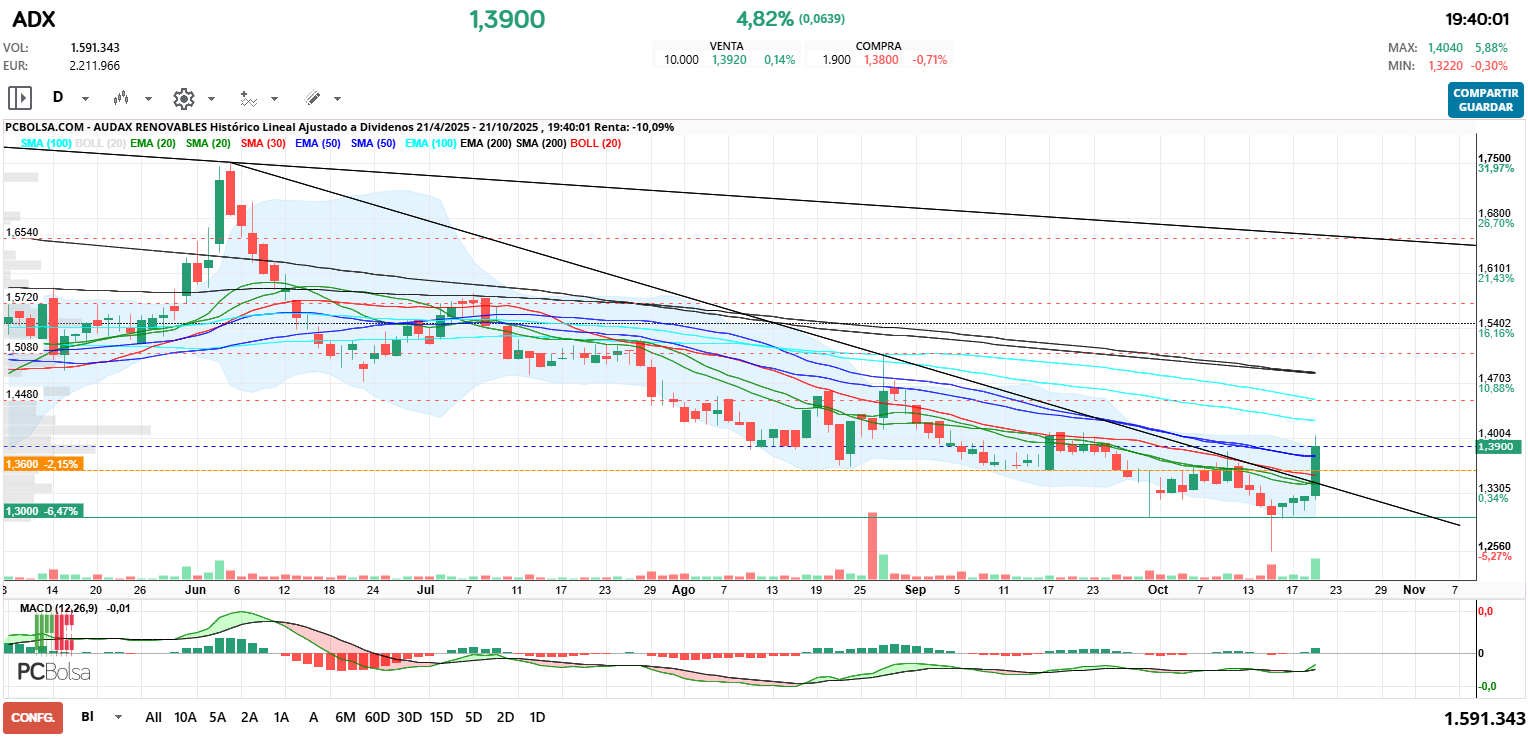This screenshot has width=1528, height=738.
Task: Toggle the side panel icon
Action: point(20,98)
